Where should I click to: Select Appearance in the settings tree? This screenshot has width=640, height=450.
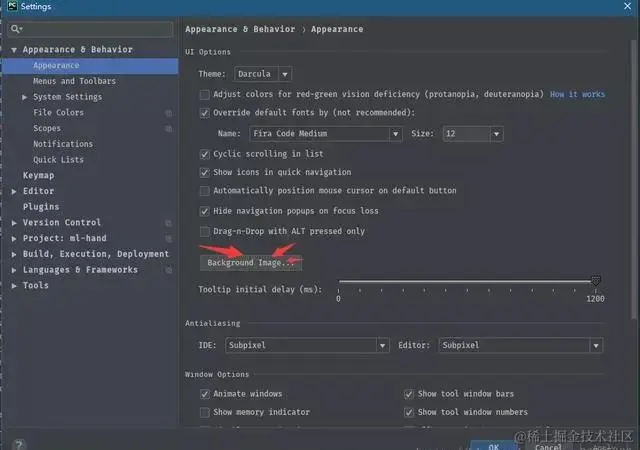coord(90,66)
